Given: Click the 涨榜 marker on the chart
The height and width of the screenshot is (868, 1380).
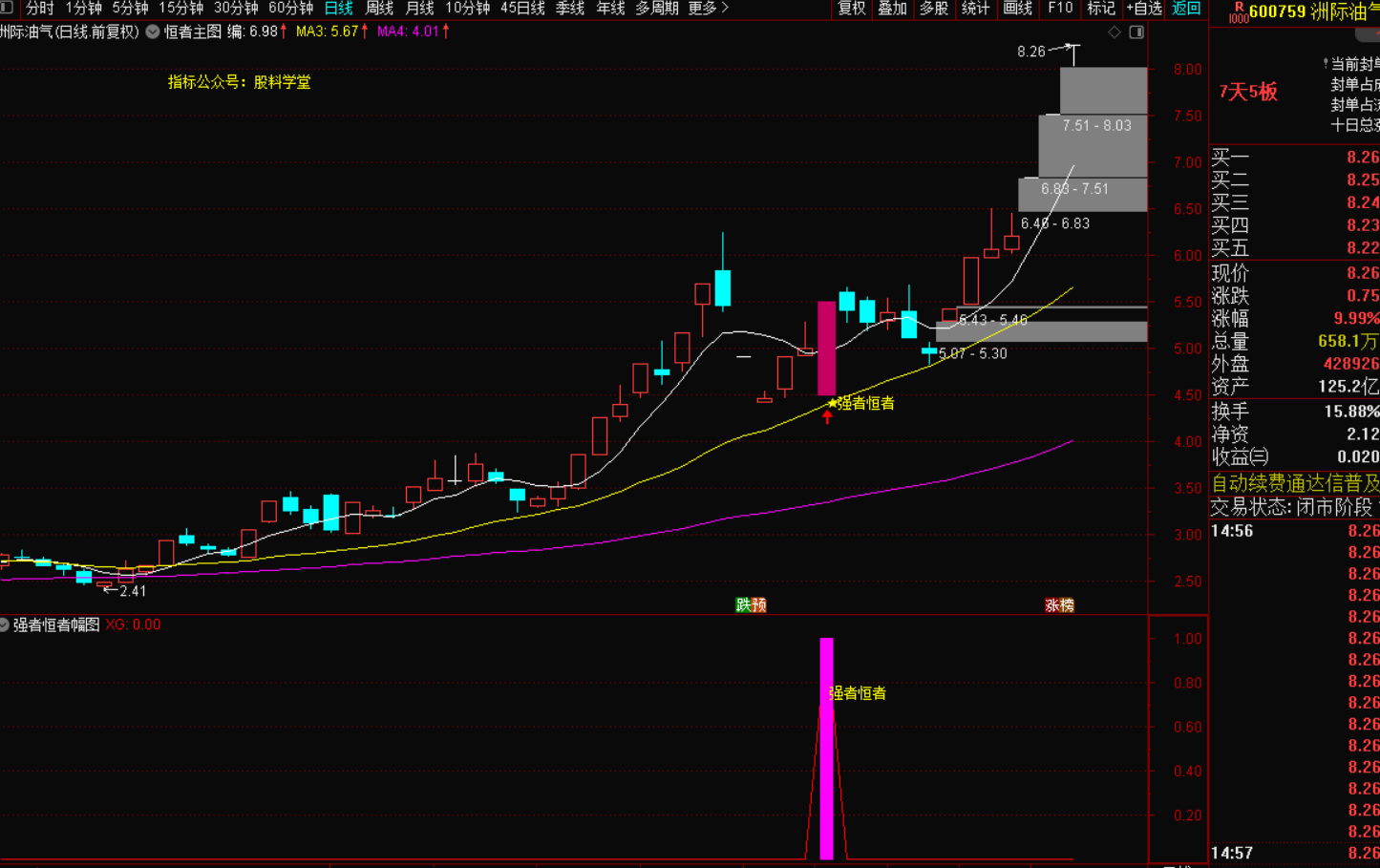Looking at the screenshot, I should pos(1059,604).
